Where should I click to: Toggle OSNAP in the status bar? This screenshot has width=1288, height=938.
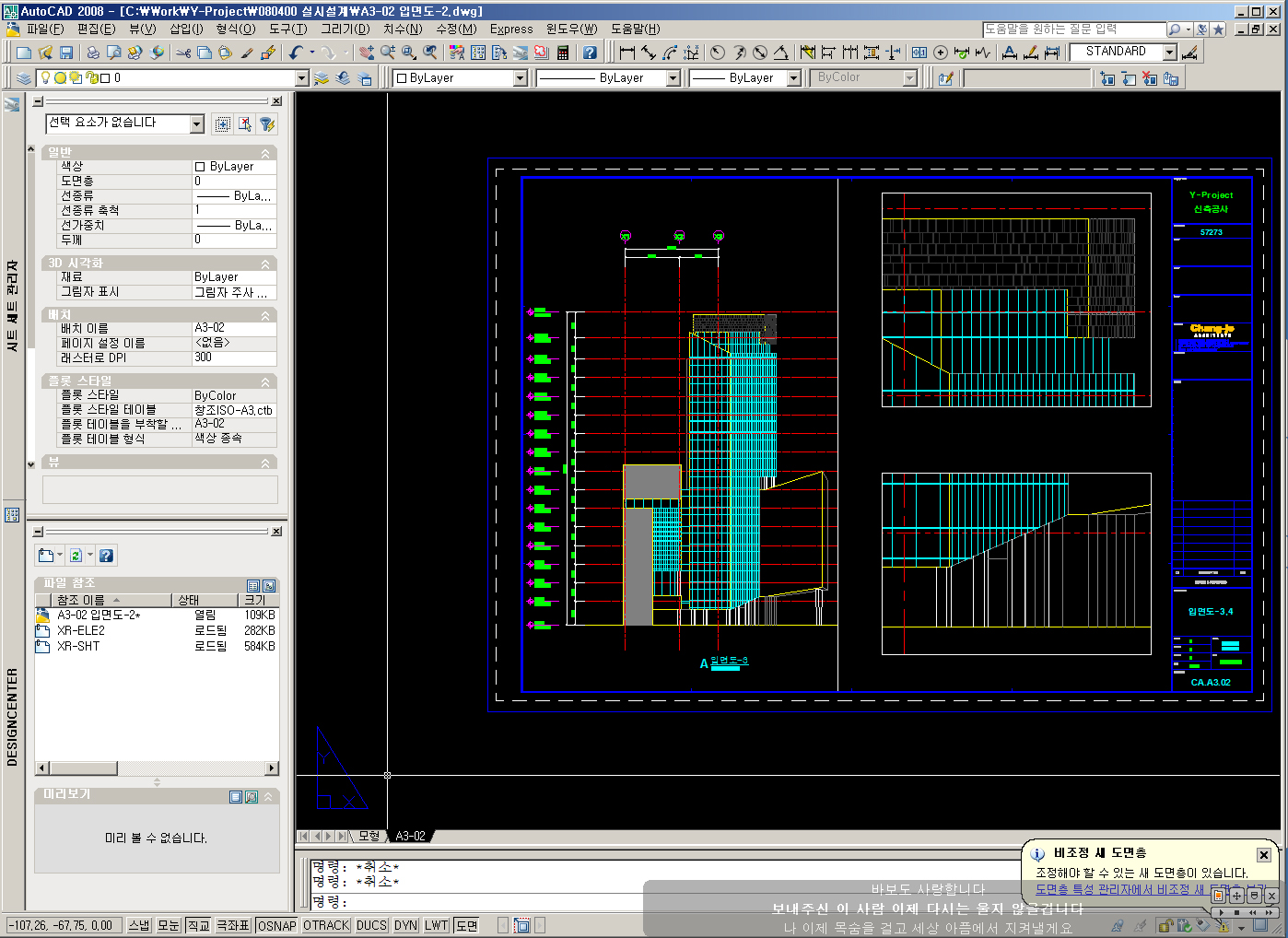(x=277, y=925)
